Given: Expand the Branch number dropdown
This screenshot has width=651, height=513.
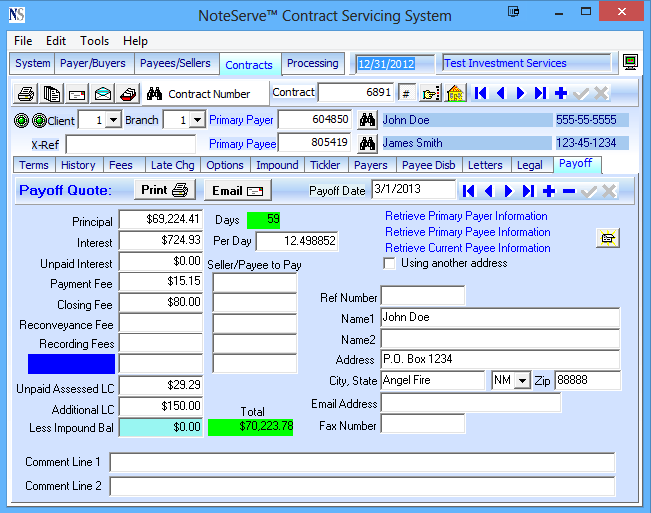Looking at the screenshot, I should click(197, 120).
